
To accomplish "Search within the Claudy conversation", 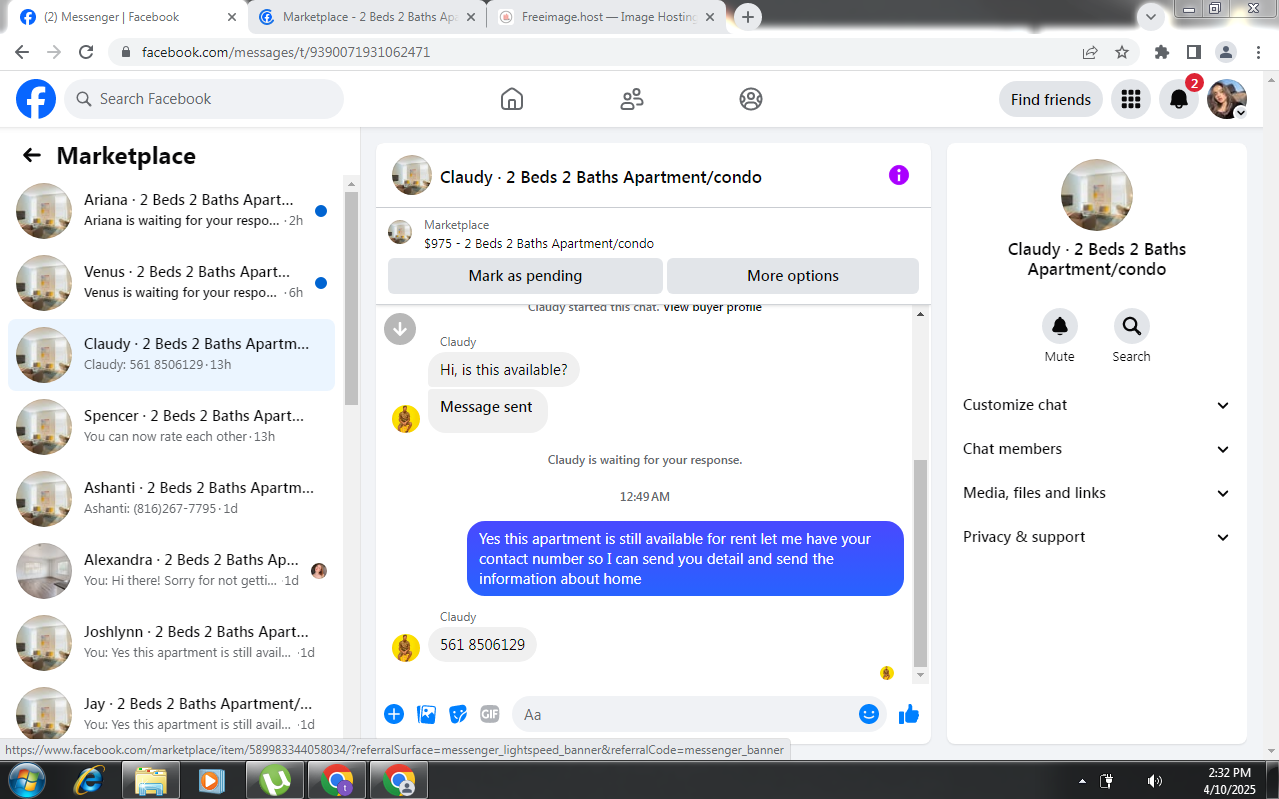I will [1132, 326].
